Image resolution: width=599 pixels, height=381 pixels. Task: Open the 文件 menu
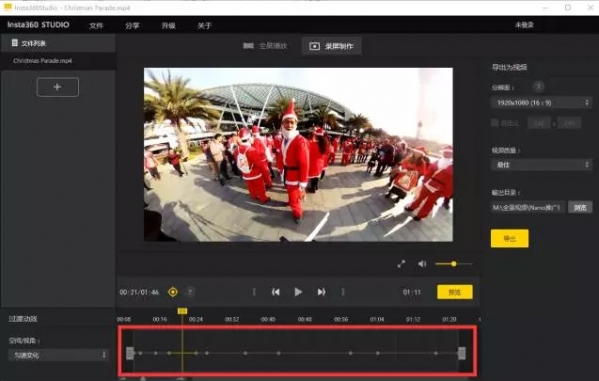click(x=96, y=26)
